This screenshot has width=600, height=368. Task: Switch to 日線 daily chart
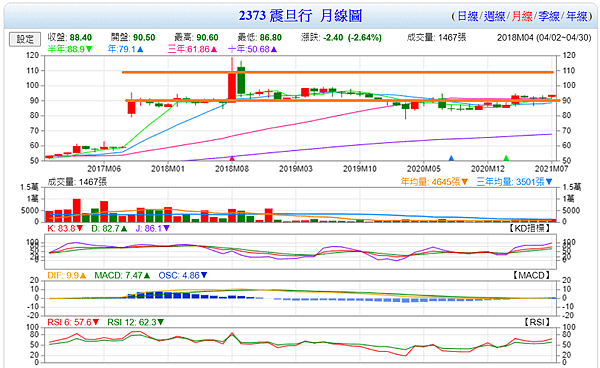(x=468, y=16)
